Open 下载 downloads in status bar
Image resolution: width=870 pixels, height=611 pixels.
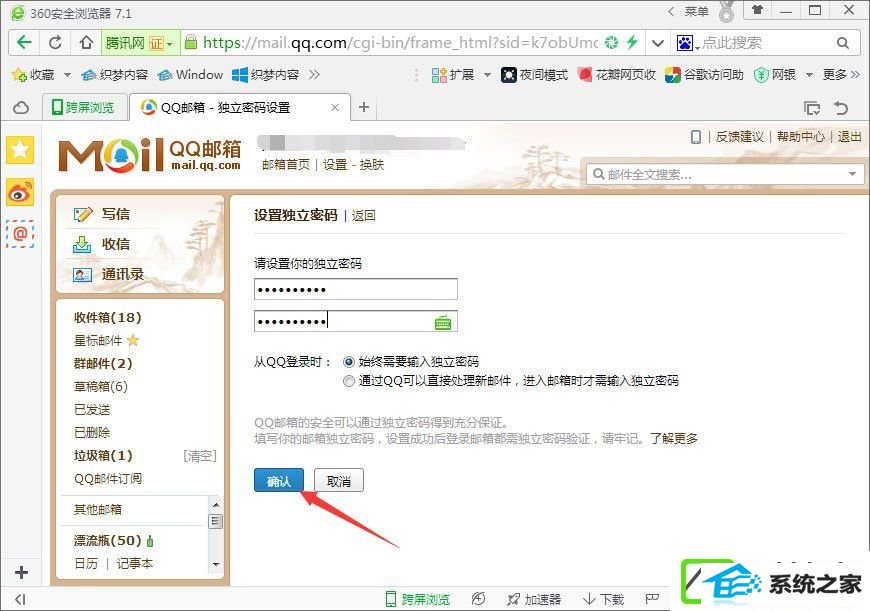tap(604, 599)
